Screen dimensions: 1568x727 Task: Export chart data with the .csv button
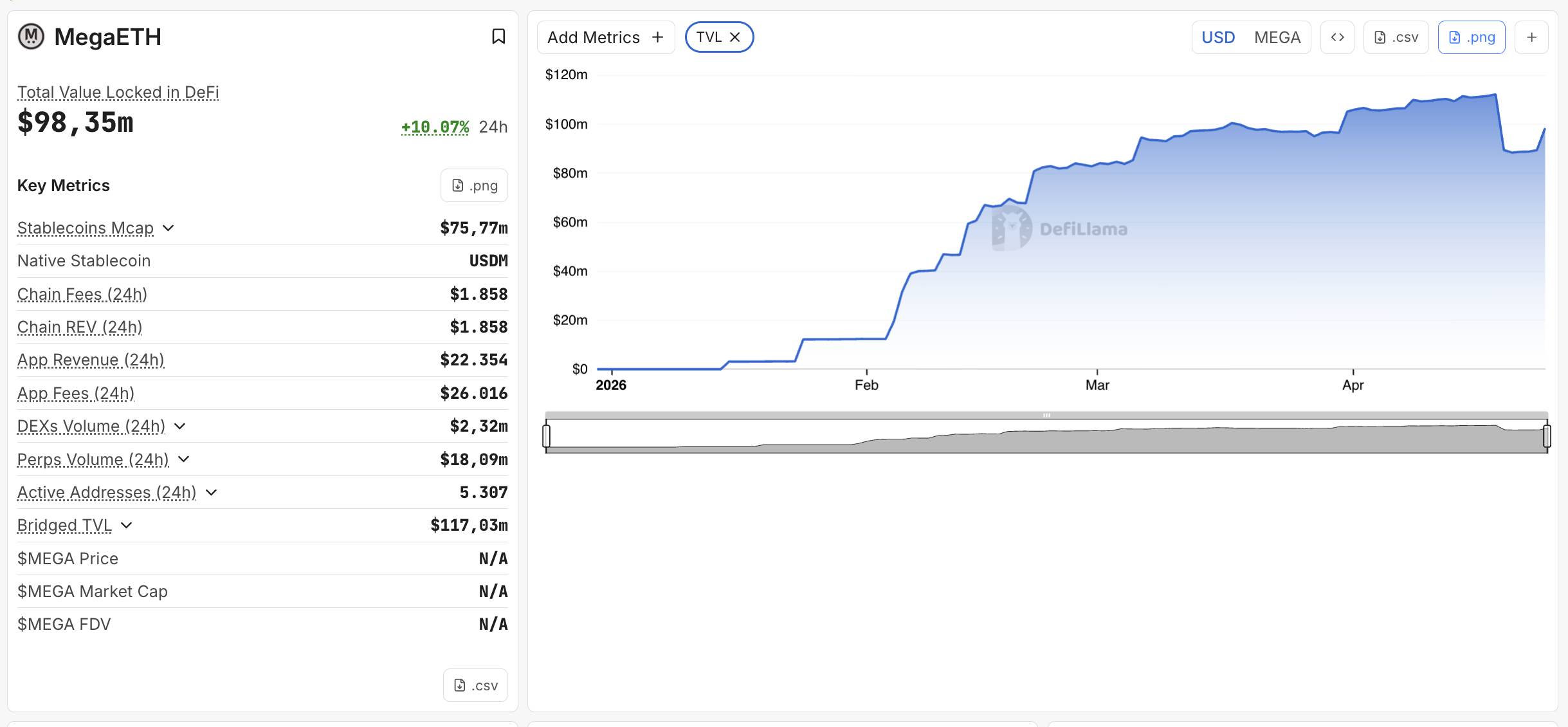coord(1396,37)
